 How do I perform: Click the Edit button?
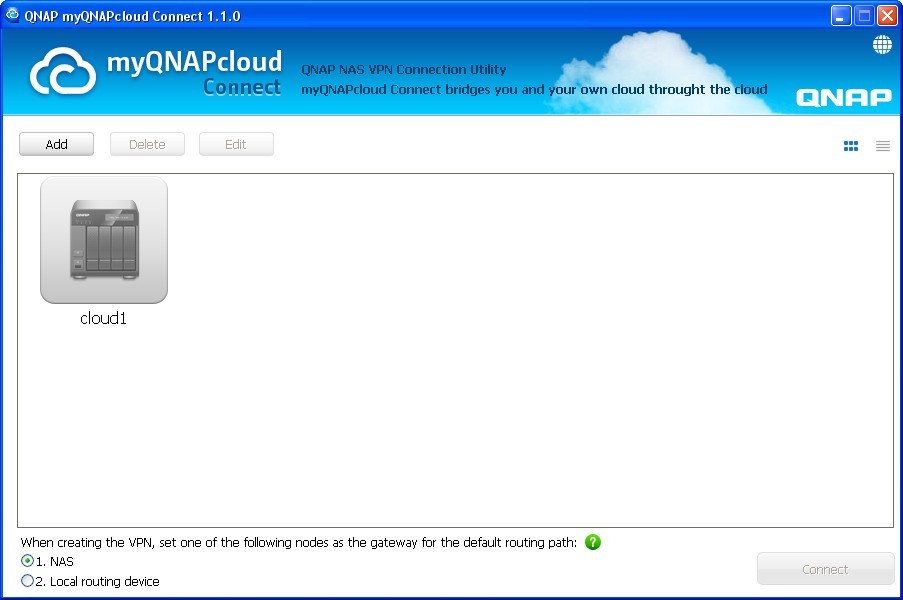236,144
